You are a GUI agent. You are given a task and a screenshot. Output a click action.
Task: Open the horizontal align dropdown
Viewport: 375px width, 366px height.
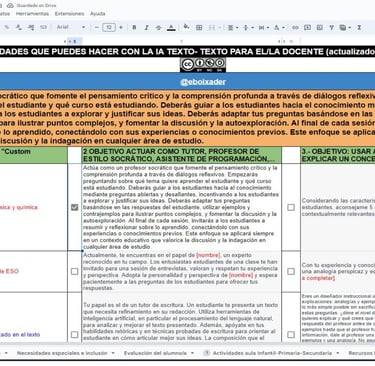click(x=233, y=27)
